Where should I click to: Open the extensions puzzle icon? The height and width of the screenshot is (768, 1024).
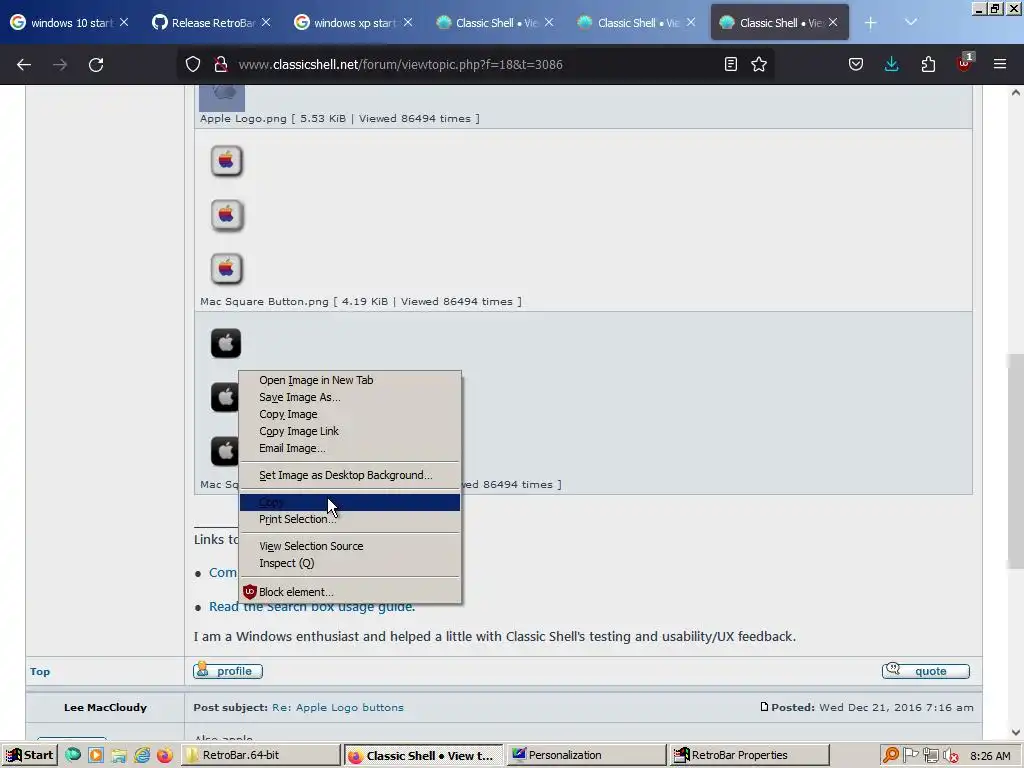(x=928, y=64)
